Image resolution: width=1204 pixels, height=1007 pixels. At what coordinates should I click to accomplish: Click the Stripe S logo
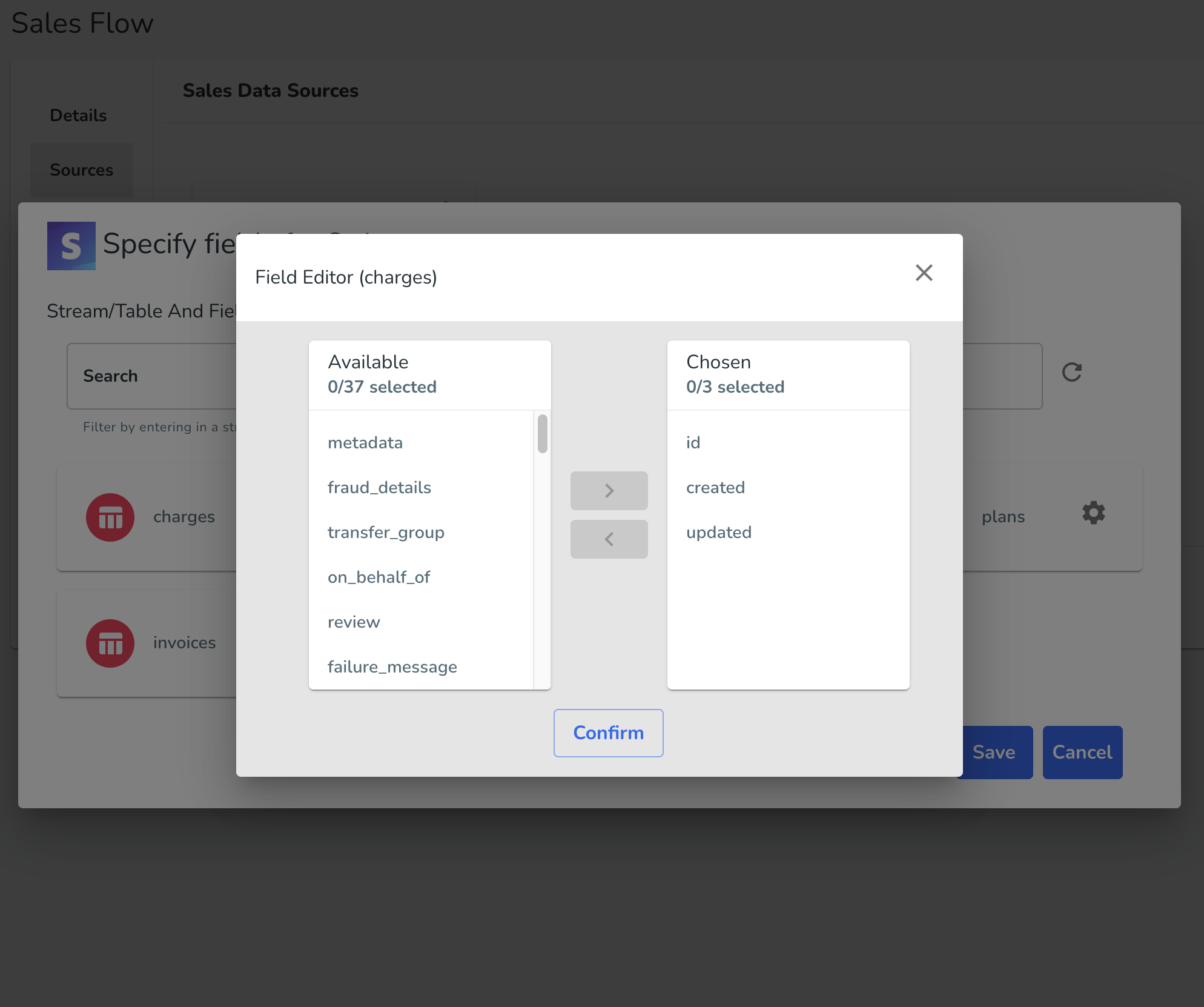(71, 246)
